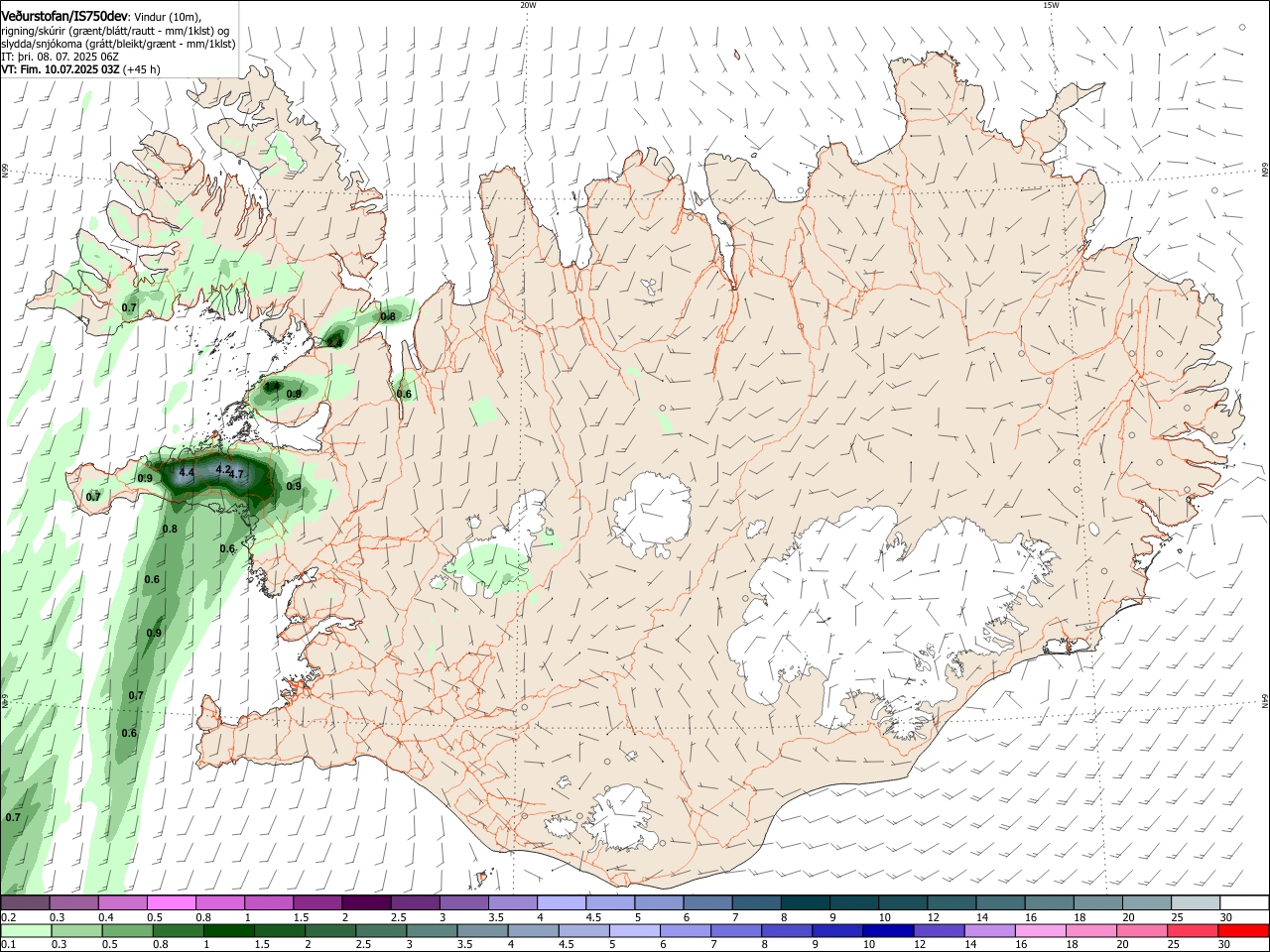Click the legend label text '0.1'
1270x952 pixels.
pos(8,944)
